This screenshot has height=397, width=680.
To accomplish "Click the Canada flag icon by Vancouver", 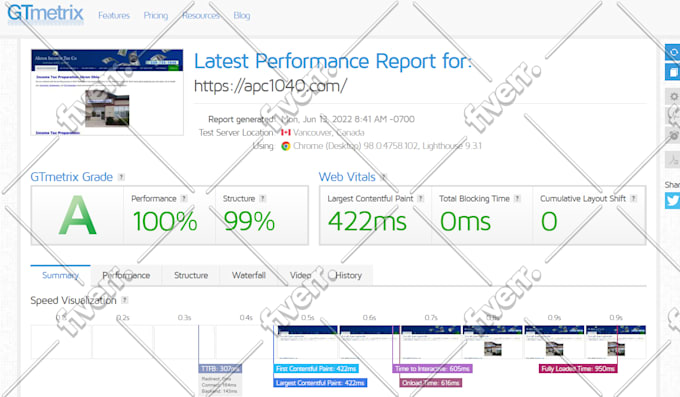I will point(285,132).
